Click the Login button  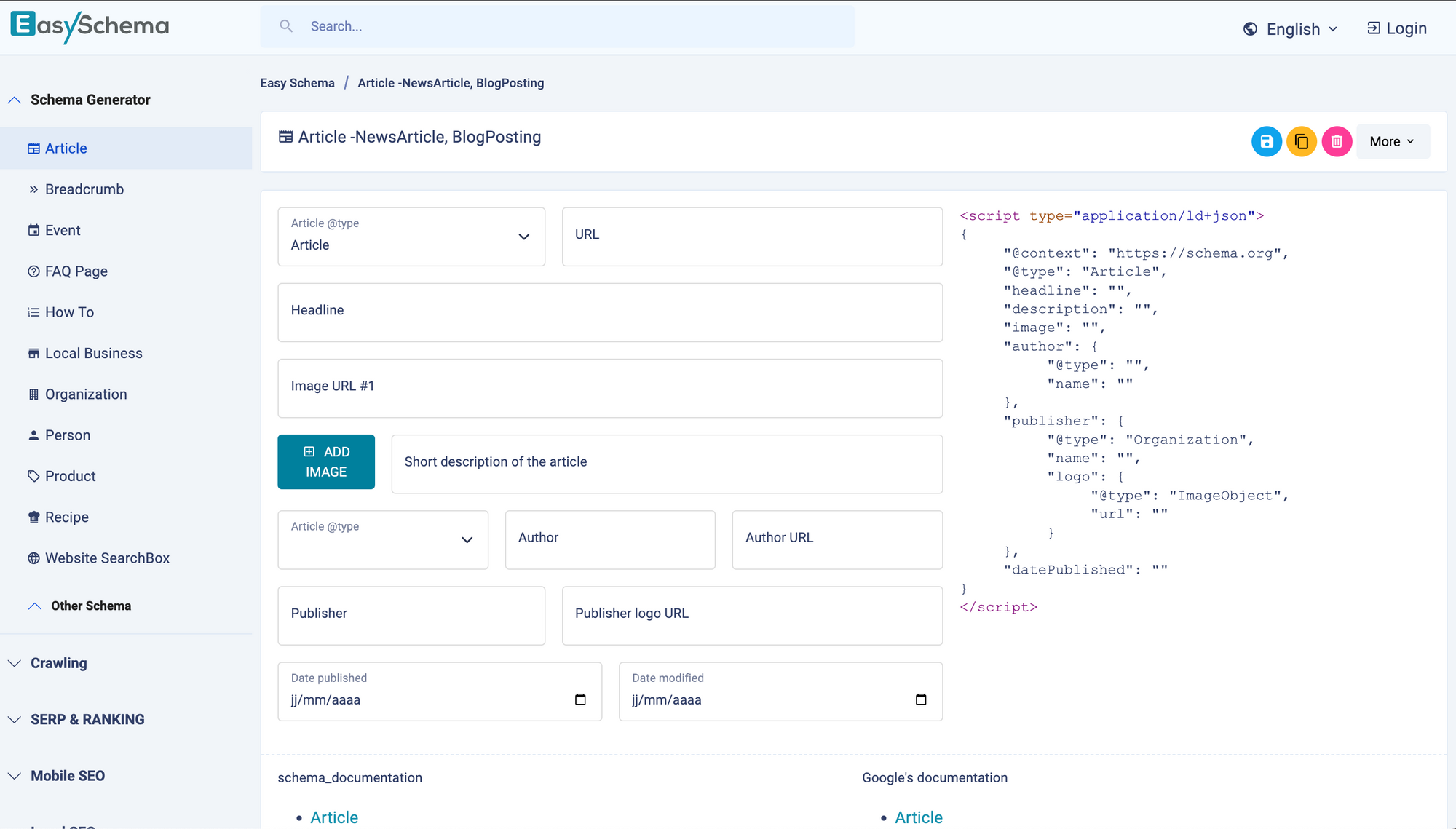click(1396, 28)
